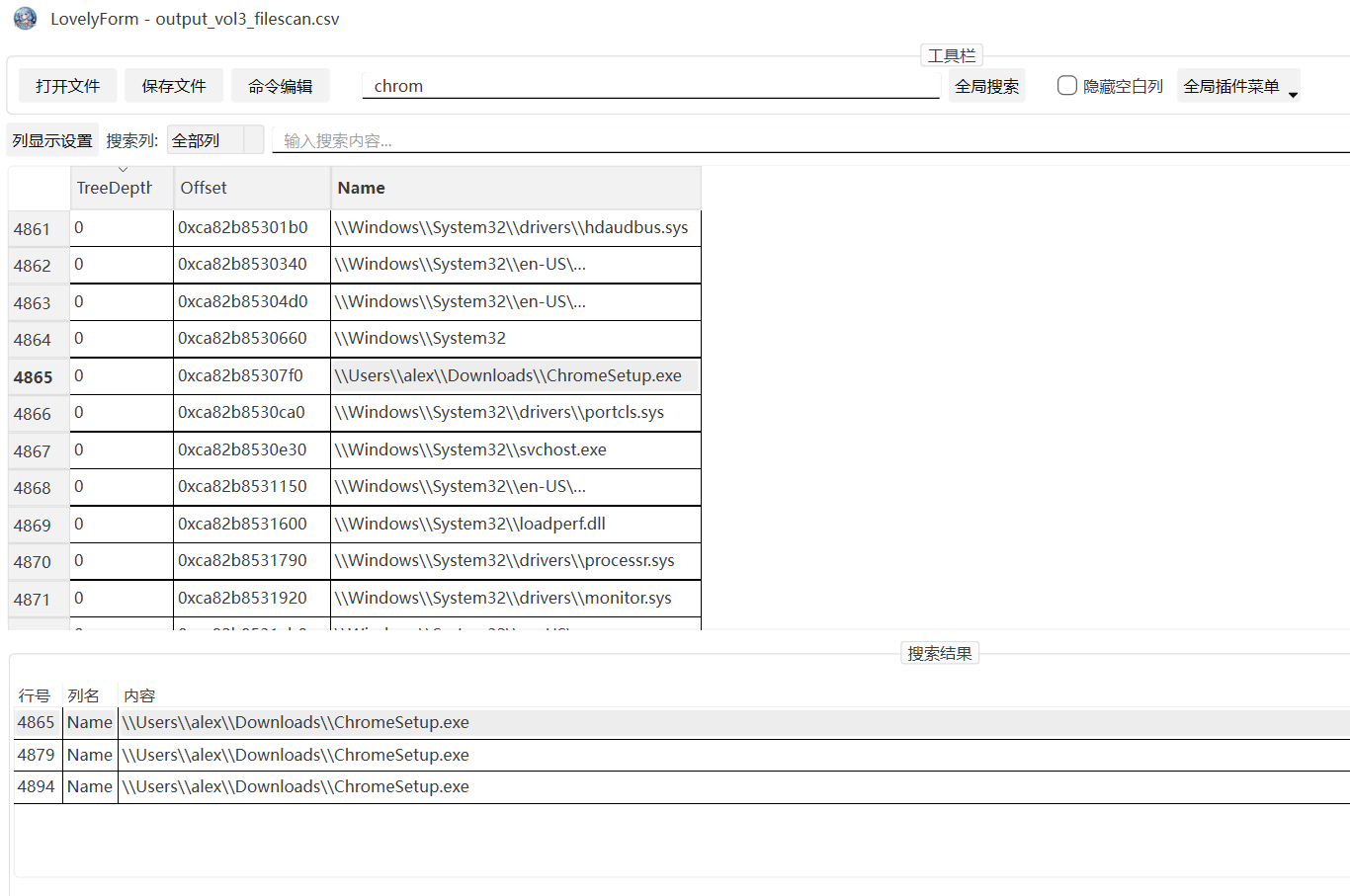Click Offset cell 0xca82b8531920
1350x896 pixels.
[x=252, y=598]
